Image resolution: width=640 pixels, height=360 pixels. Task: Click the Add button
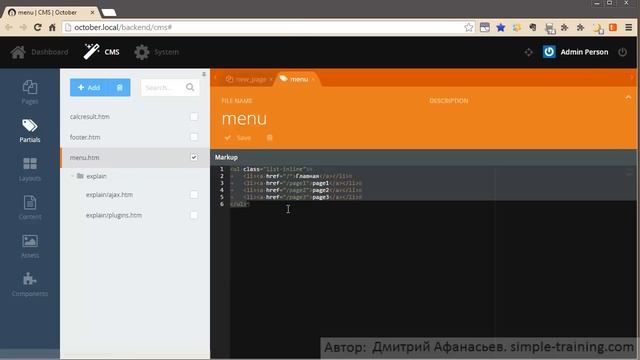[89, 88]
